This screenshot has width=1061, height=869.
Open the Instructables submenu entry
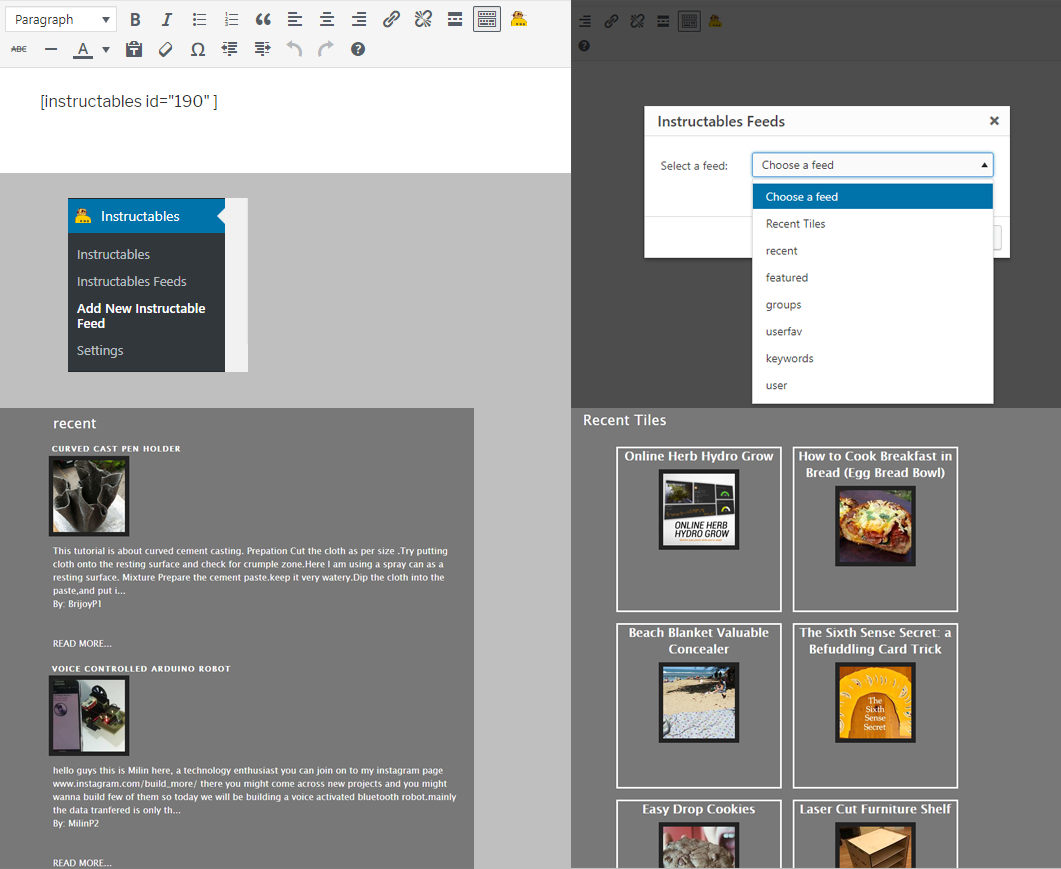tap(113, 254)
